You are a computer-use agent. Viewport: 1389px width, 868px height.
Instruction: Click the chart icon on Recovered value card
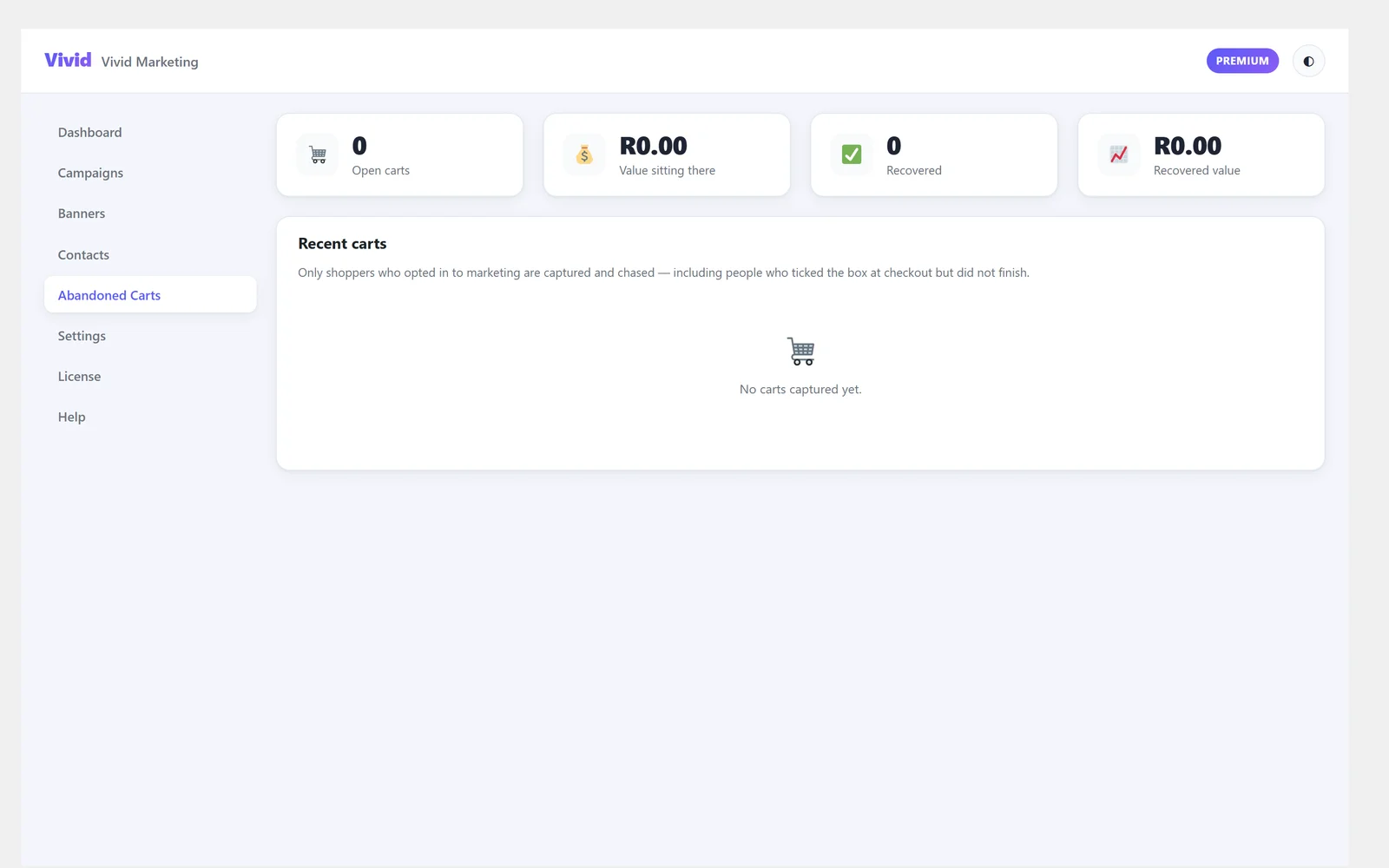pos(1119,155)
